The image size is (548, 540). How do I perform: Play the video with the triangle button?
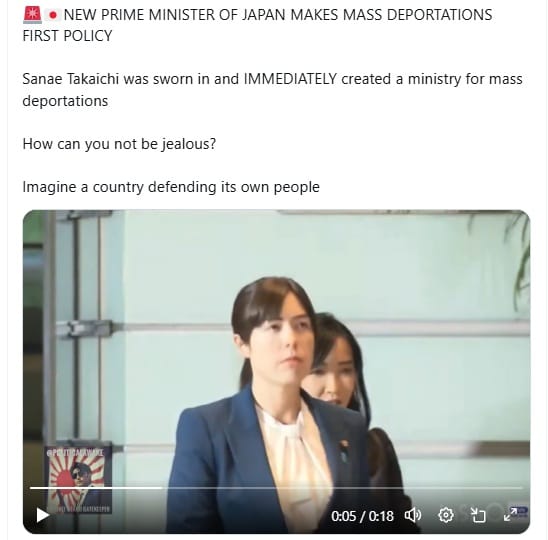(43, 515)
